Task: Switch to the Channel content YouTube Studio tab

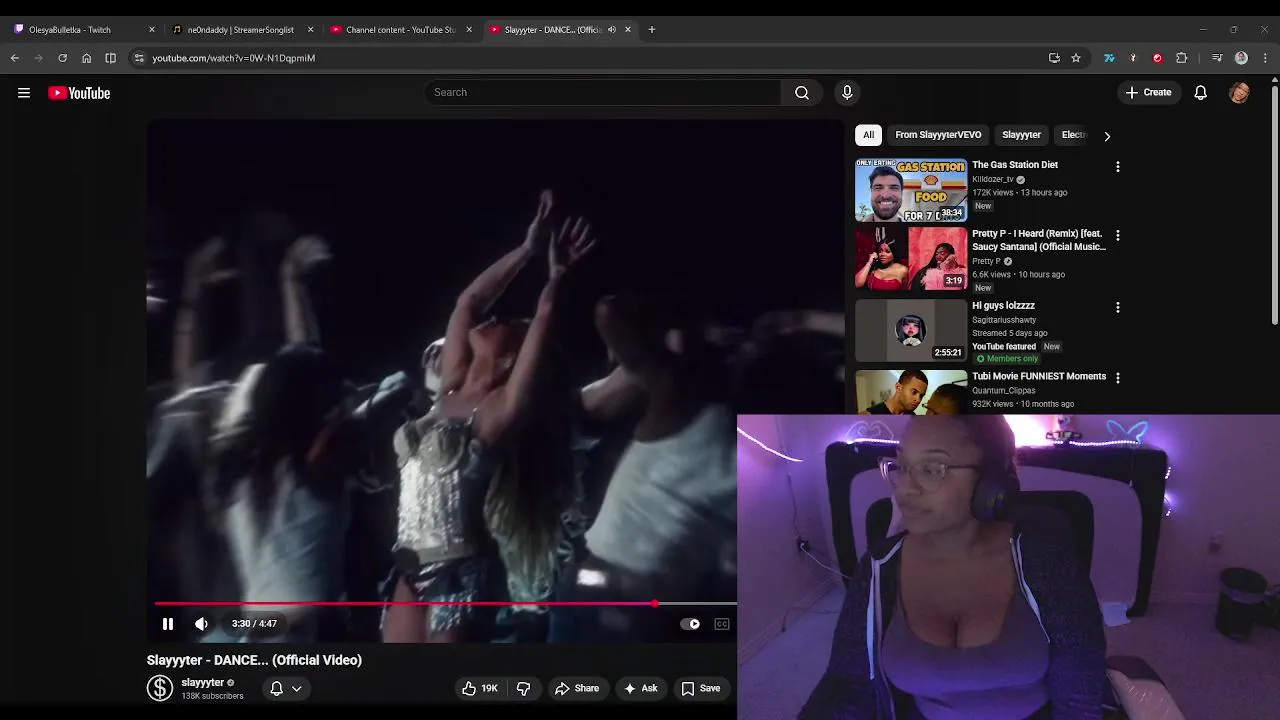Action: (x=398, y=30)
